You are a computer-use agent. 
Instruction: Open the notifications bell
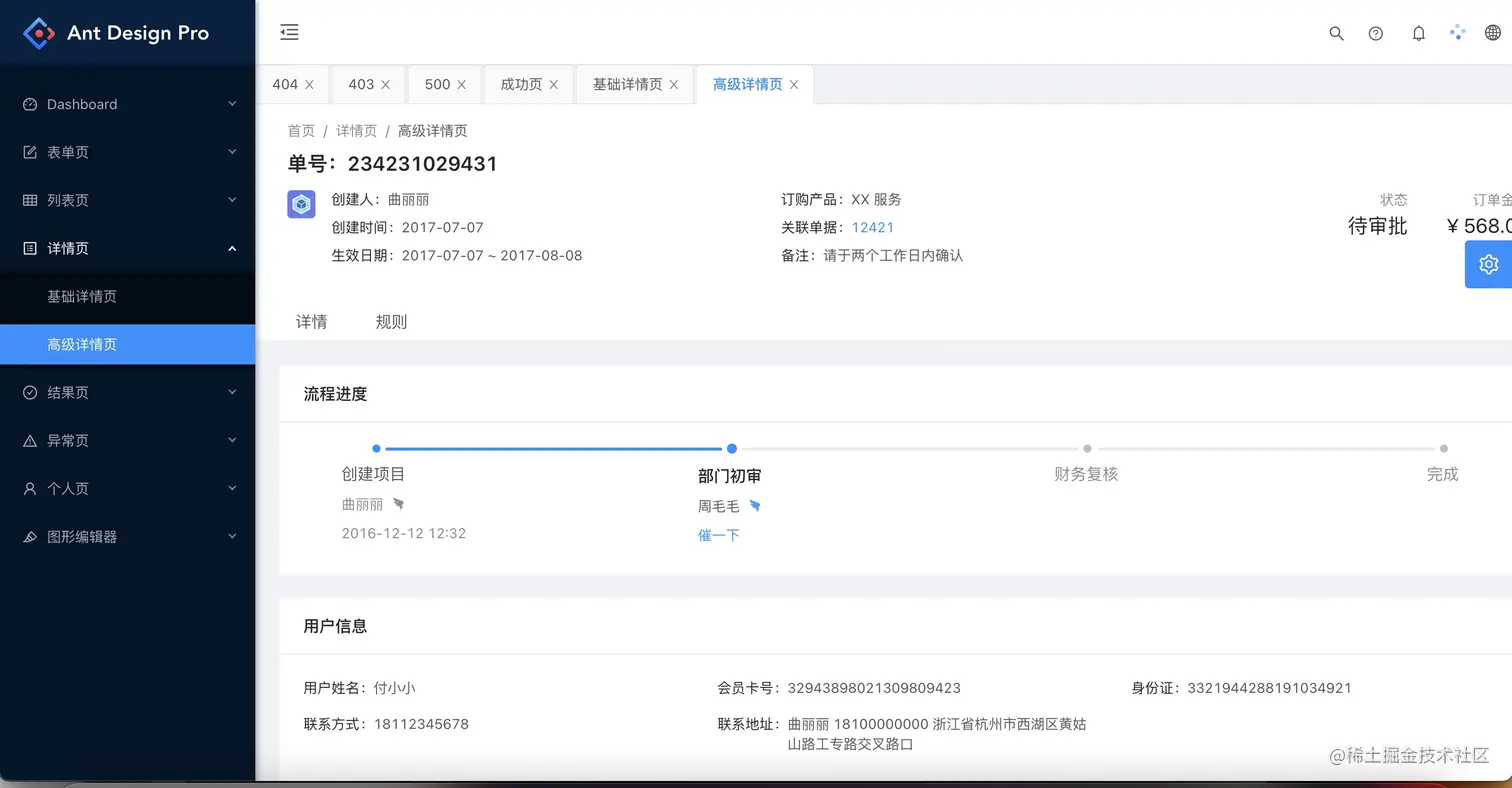1418,33
